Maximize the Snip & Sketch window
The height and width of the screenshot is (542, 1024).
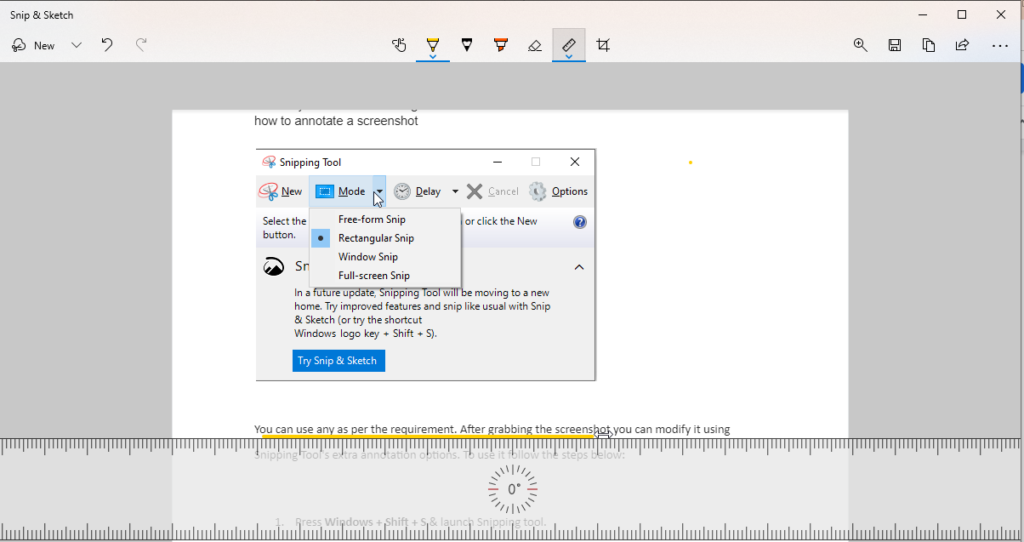961,14
